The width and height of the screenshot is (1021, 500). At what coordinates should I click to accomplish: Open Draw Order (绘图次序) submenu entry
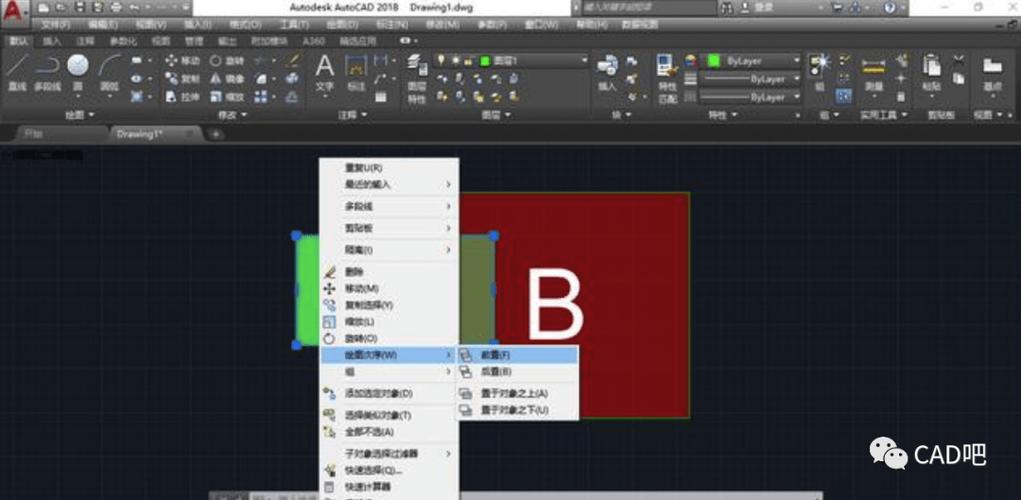pyautogui.click(x=389, y=355)
